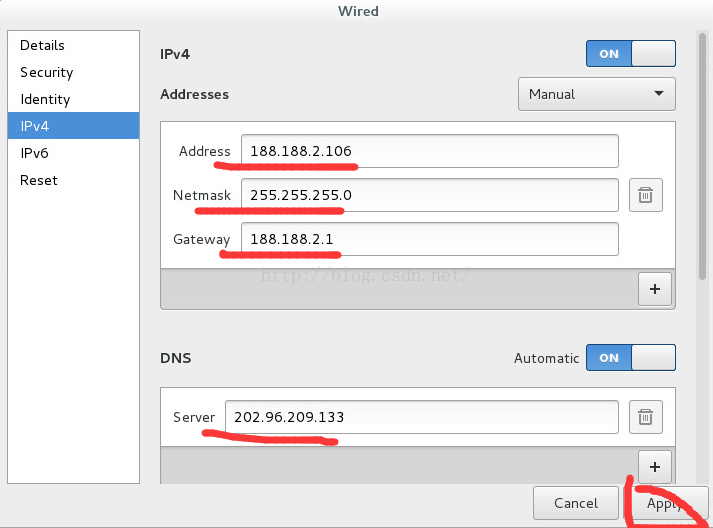Image resolution: width=713 pixels, height=528 pixels.
Task: Click the vertical scrollbar handle
Action: coord(702,157)
